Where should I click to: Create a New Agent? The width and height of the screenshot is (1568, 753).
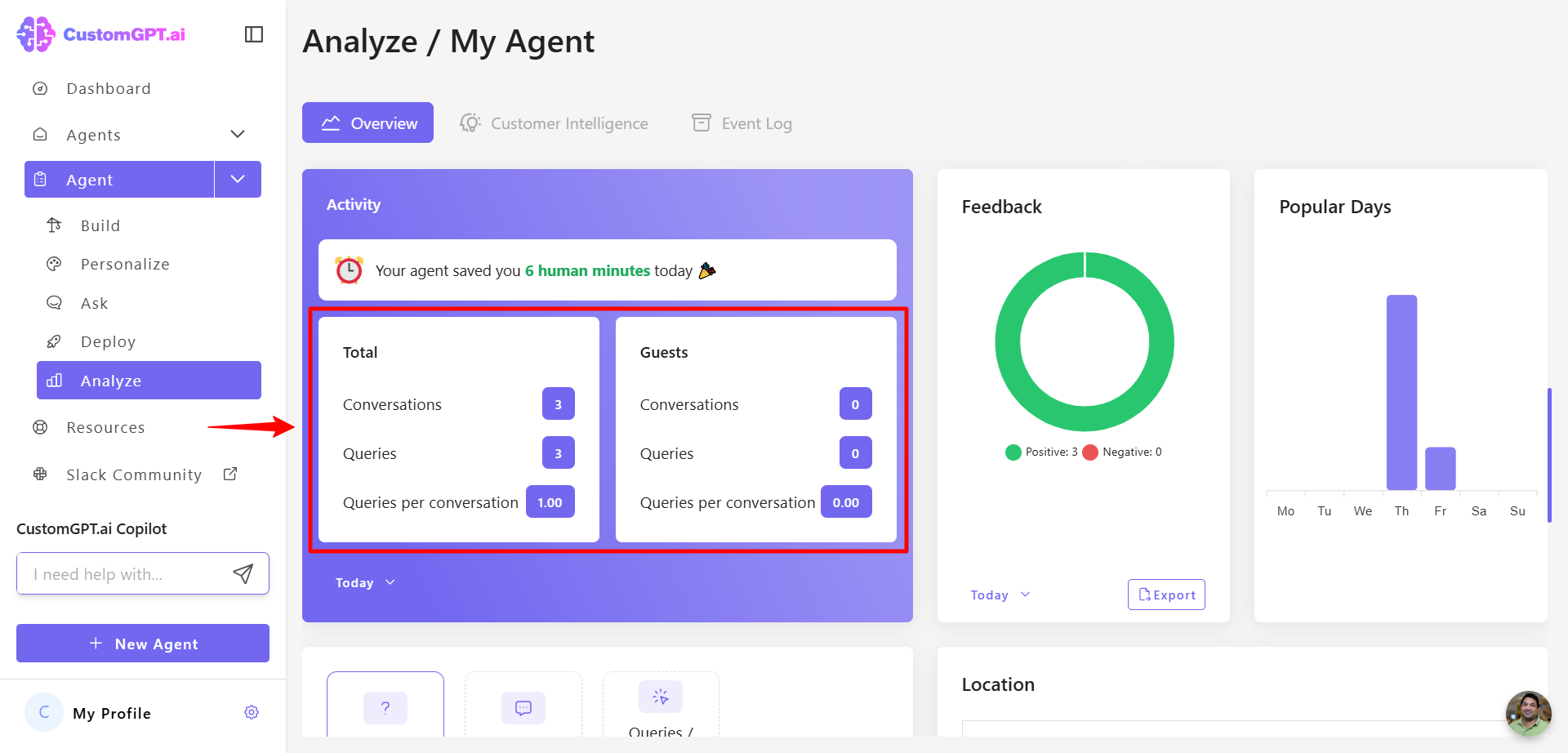click(x=143, y=644)
